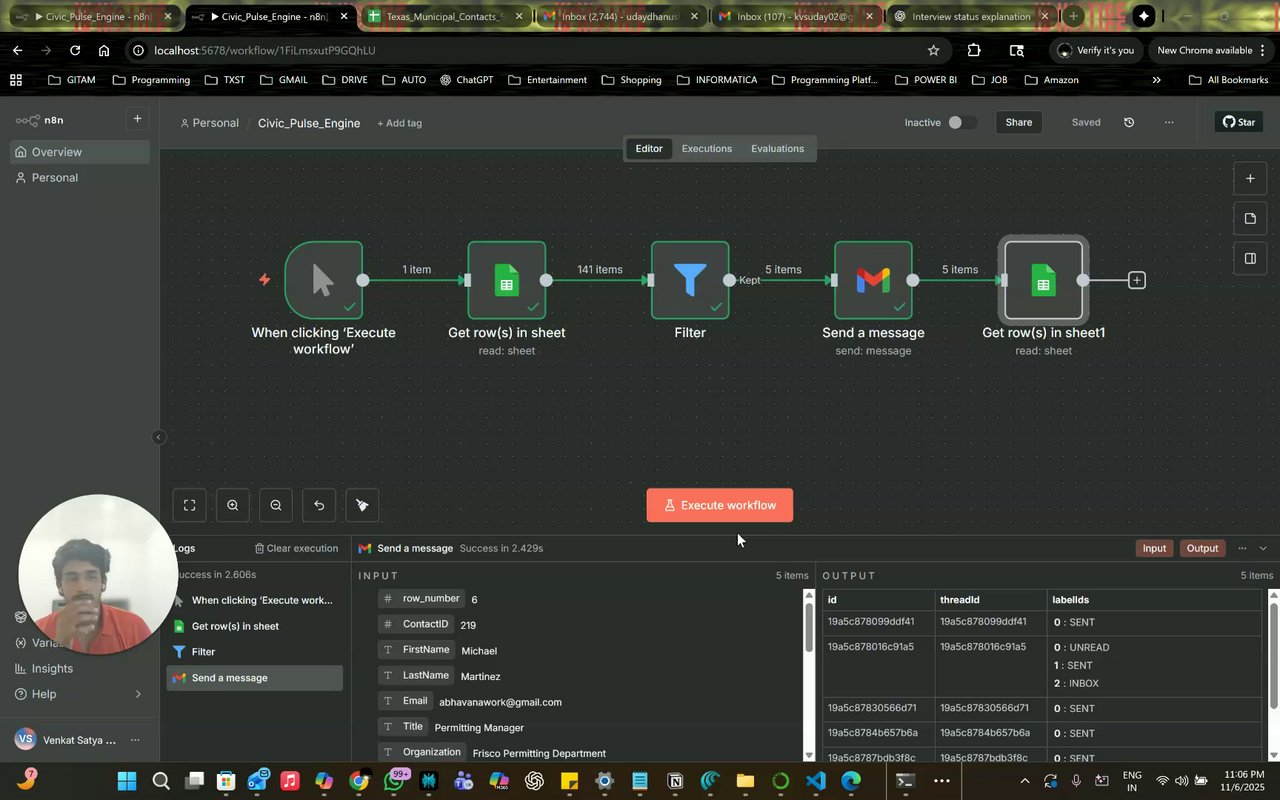Open the Windows Start menu
The height and width of the screenshot is (800, 1280).
pos(127,781)
